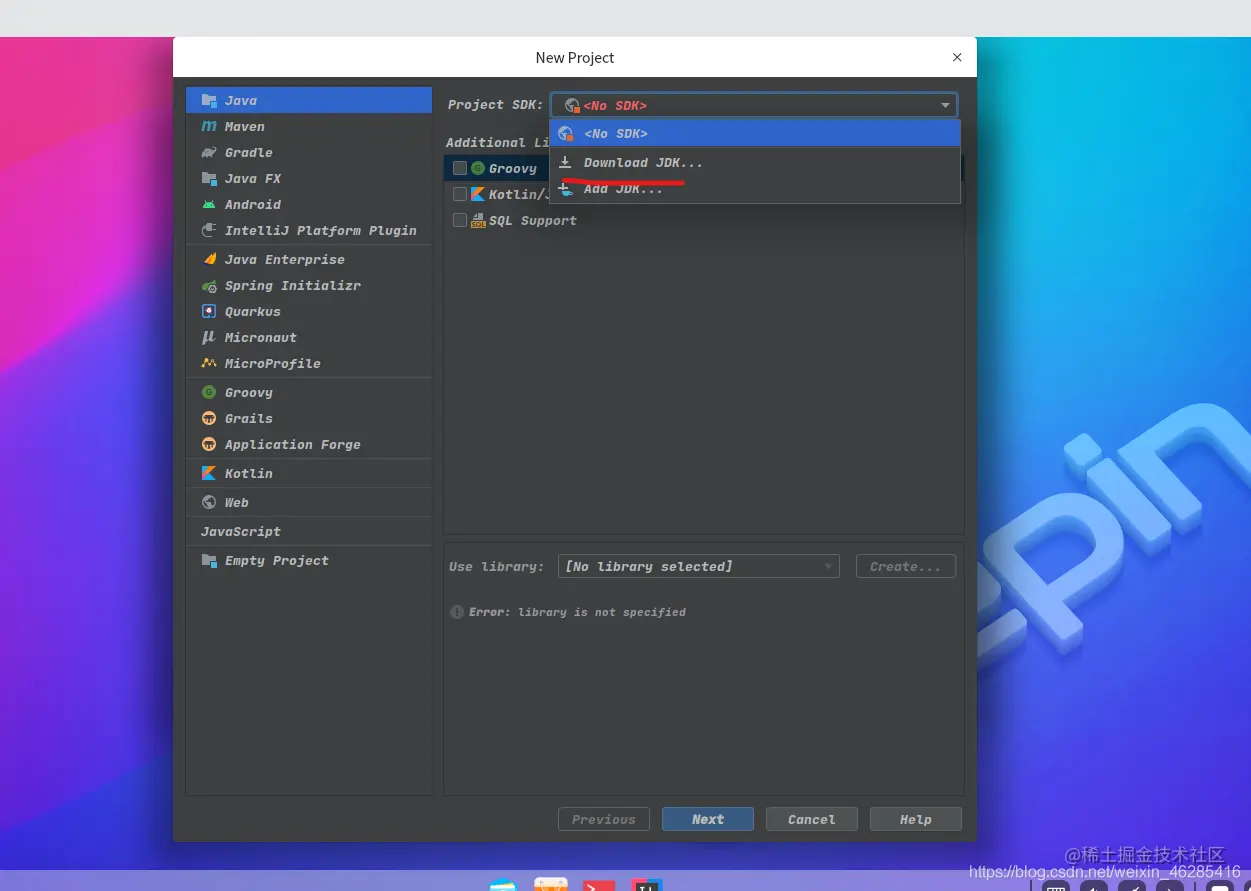The width and height of the screenshot is (1251, 891).
Task: Pick the Grails icon
Action: click(209, 418)
